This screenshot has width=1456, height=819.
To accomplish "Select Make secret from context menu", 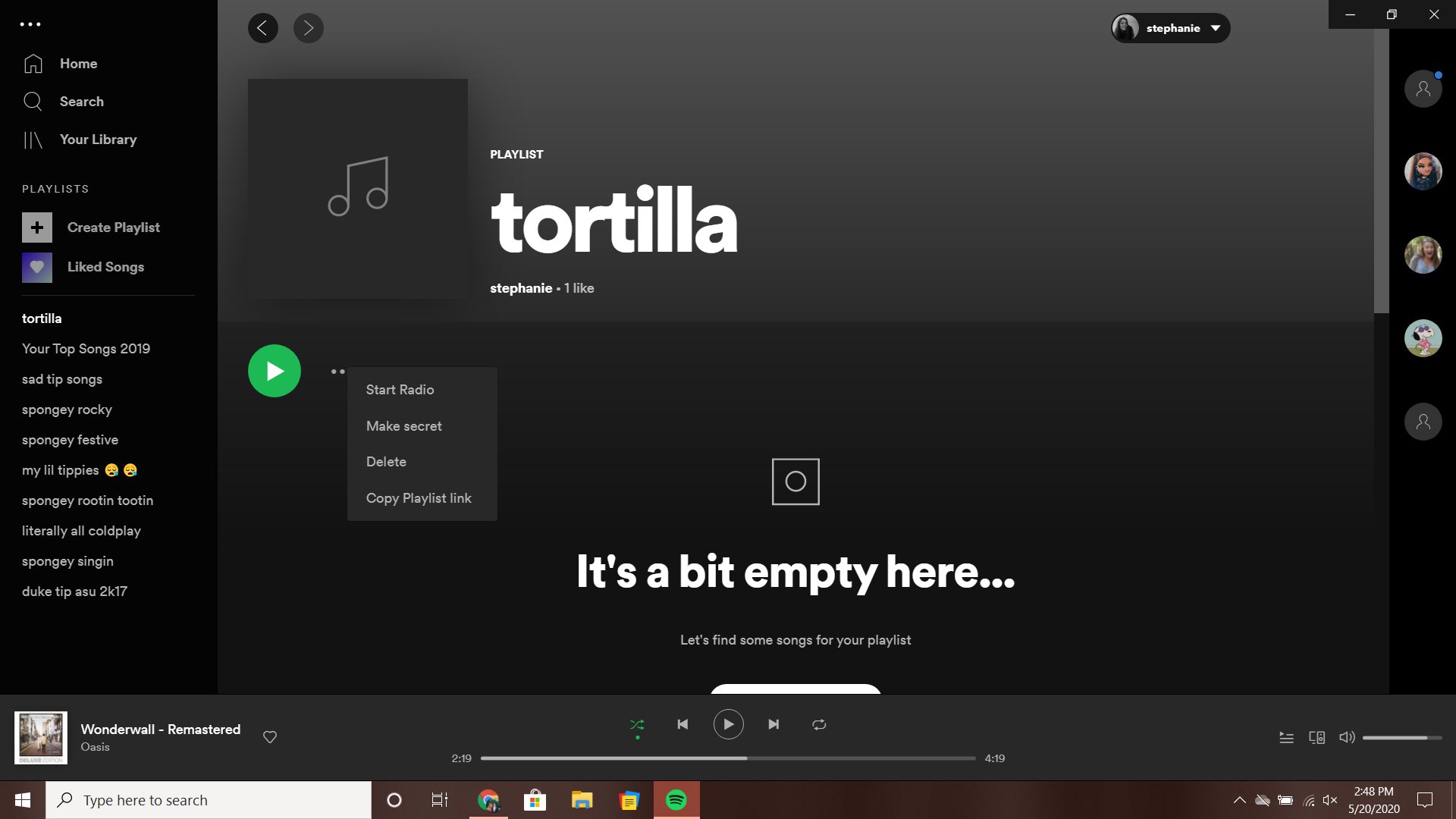I will click(x=404, y=426).
